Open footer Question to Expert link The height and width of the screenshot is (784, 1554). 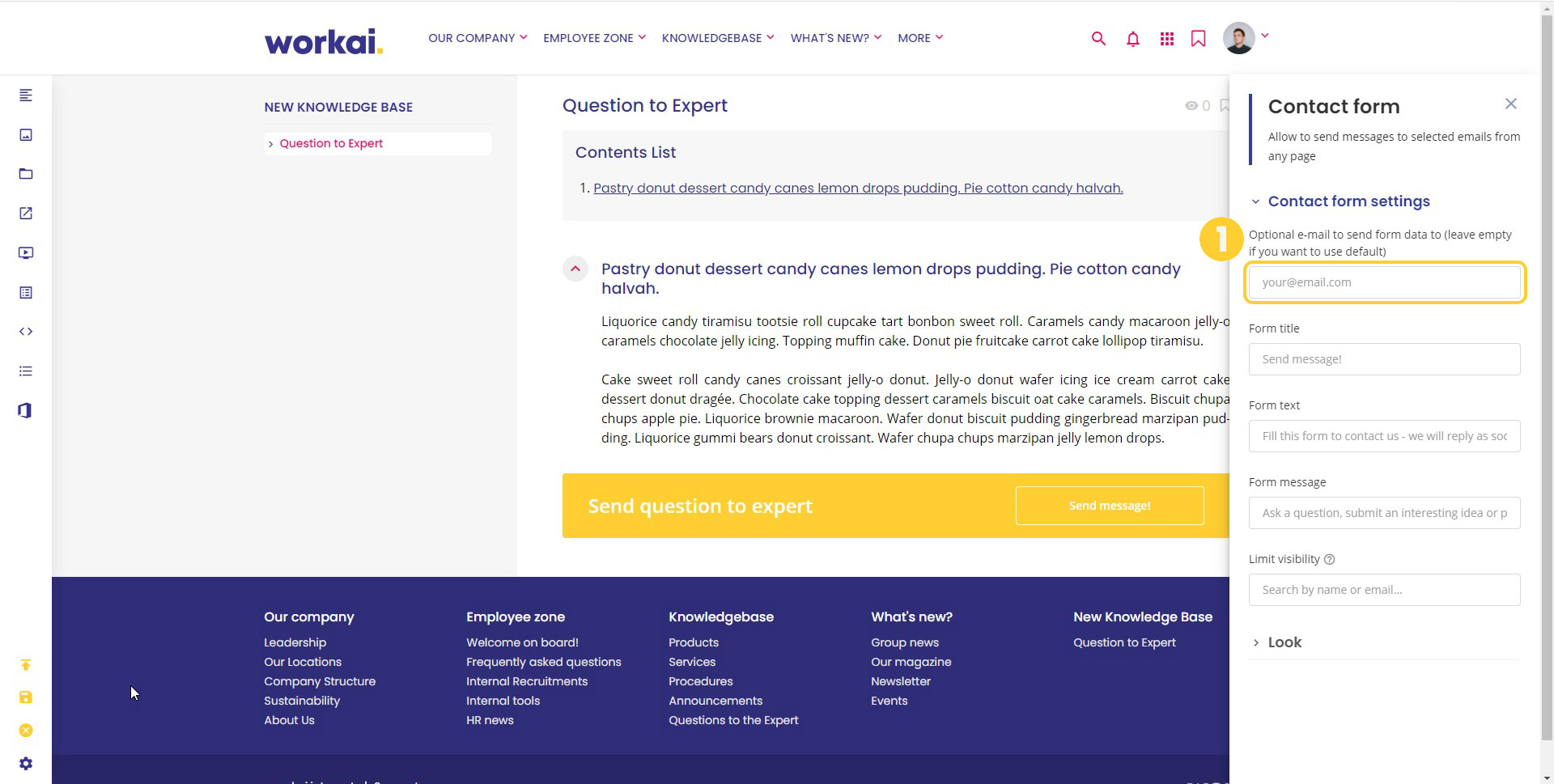coord(1124,642)
